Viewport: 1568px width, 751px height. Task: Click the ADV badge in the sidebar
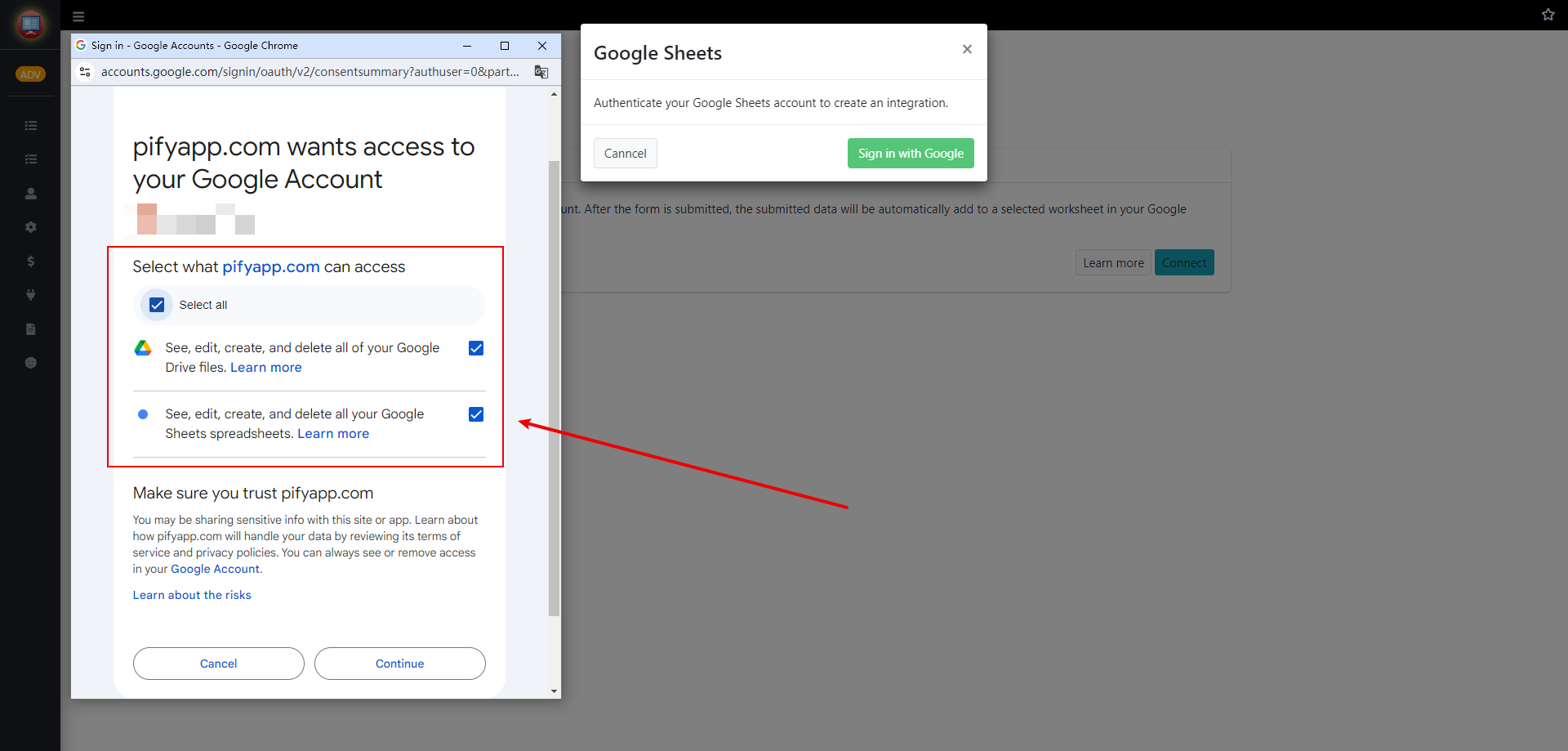pyautogui.click(x=30, y=74)
